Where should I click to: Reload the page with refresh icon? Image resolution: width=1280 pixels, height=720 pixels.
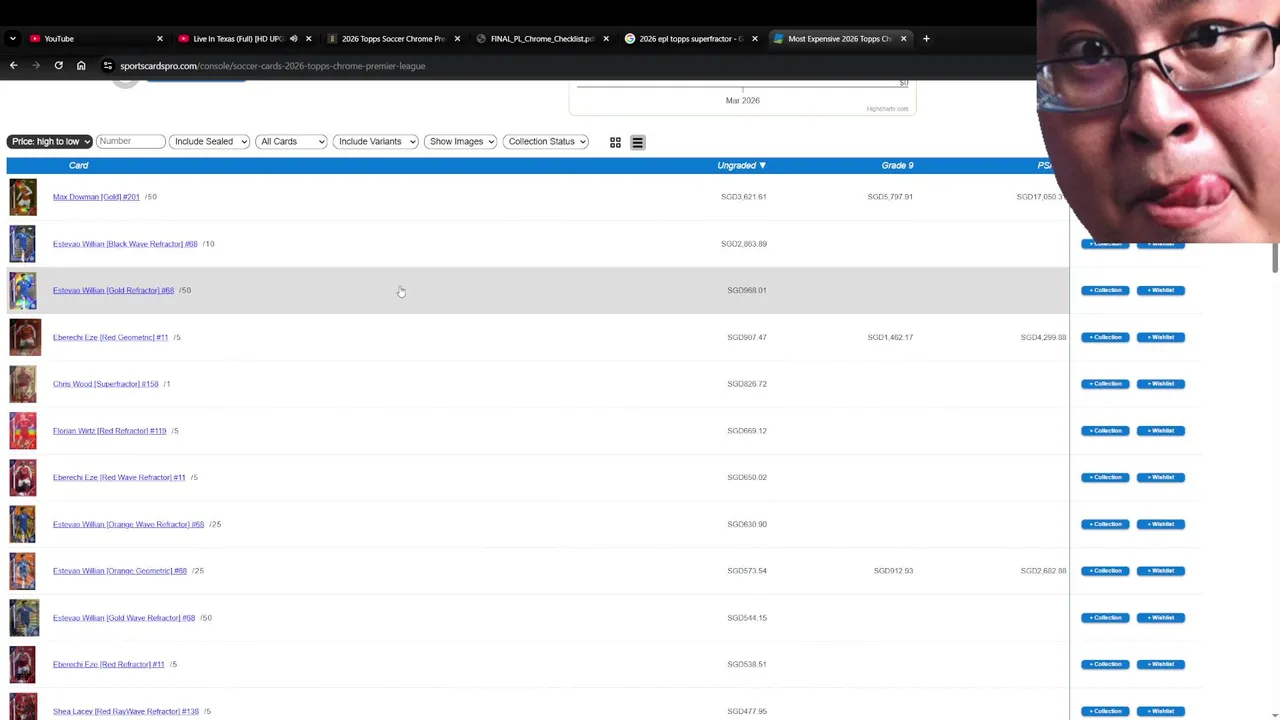(58, 66)
